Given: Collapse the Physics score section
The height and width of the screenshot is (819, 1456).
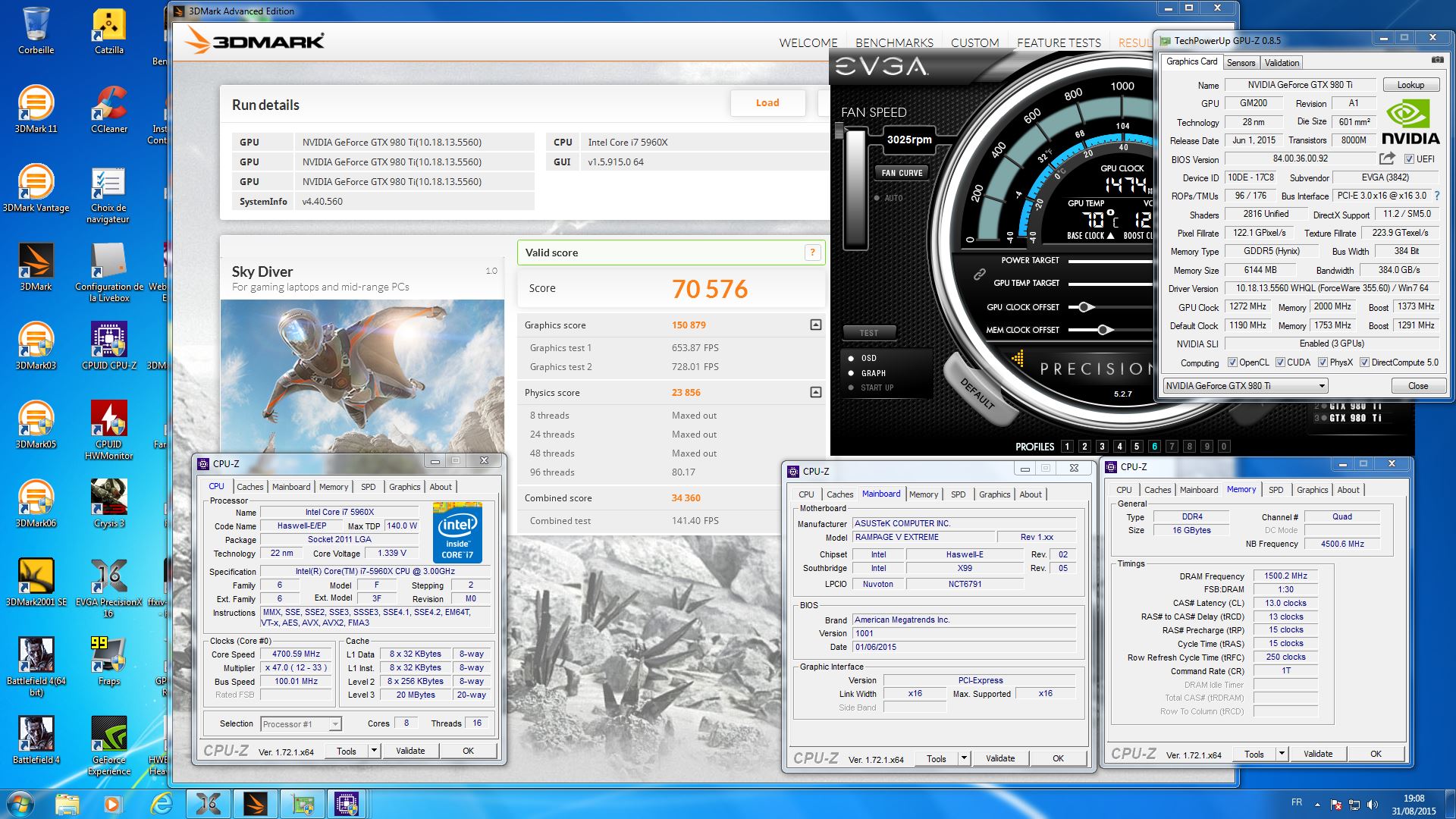Looking at the screenshot, I should [815, 392].
